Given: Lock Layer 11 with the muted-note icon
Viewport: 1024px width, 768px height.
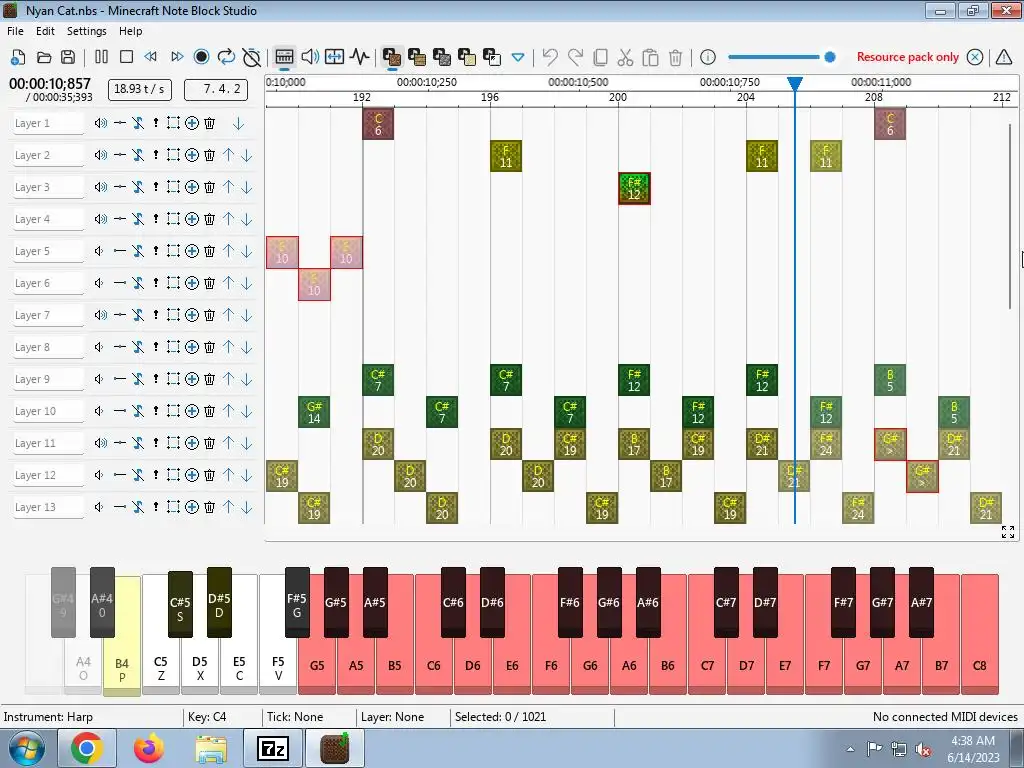Looking at the screenshot, I should pos(138,443).
